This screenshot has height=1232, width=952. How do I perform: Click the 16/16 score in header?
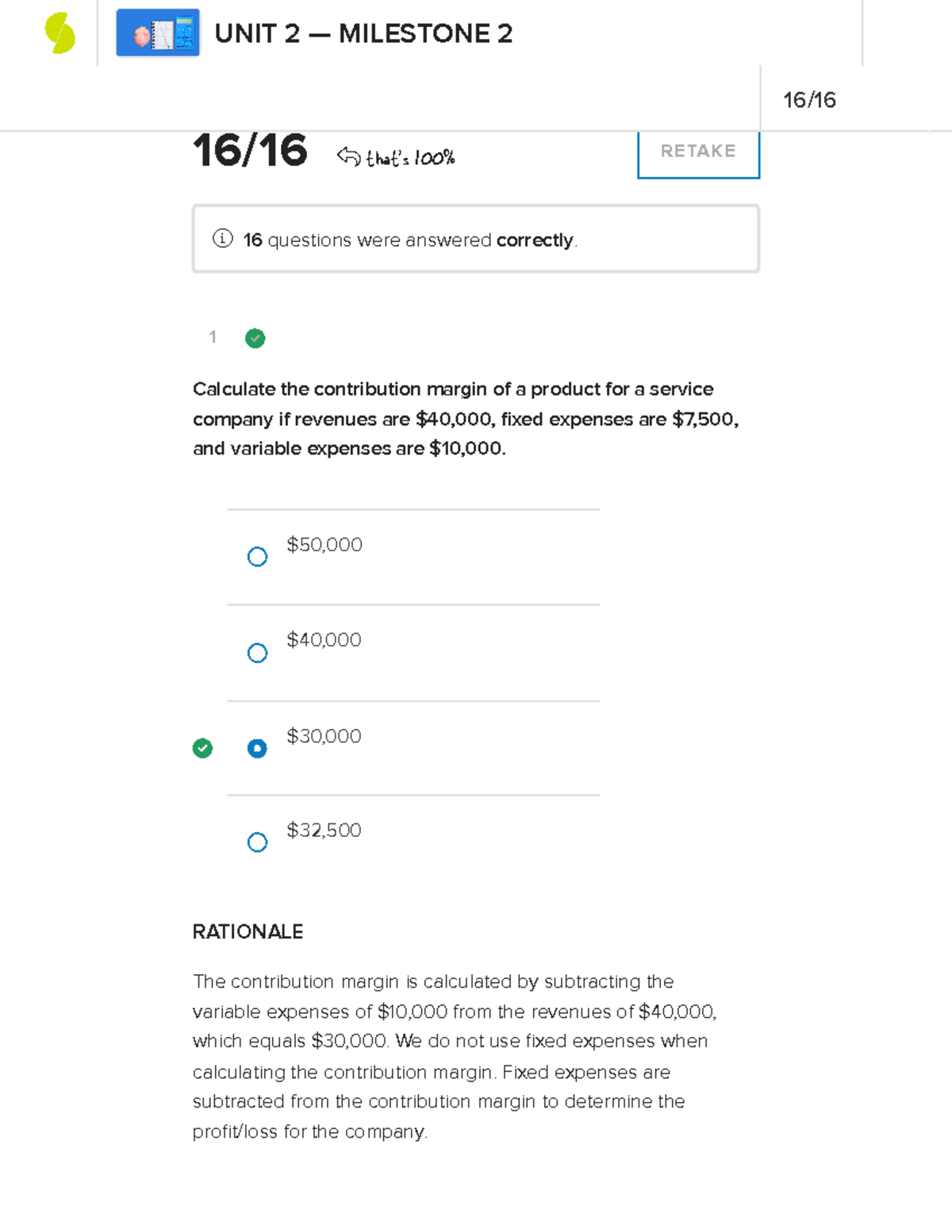coord(809,100)
